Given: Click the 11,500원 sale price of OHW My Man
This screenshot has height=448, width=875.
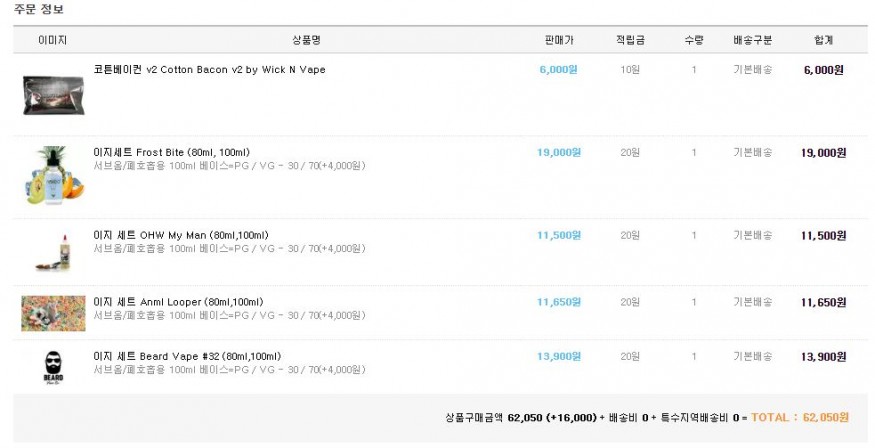Looking at the screenshot, I should [x=558, y=235].
